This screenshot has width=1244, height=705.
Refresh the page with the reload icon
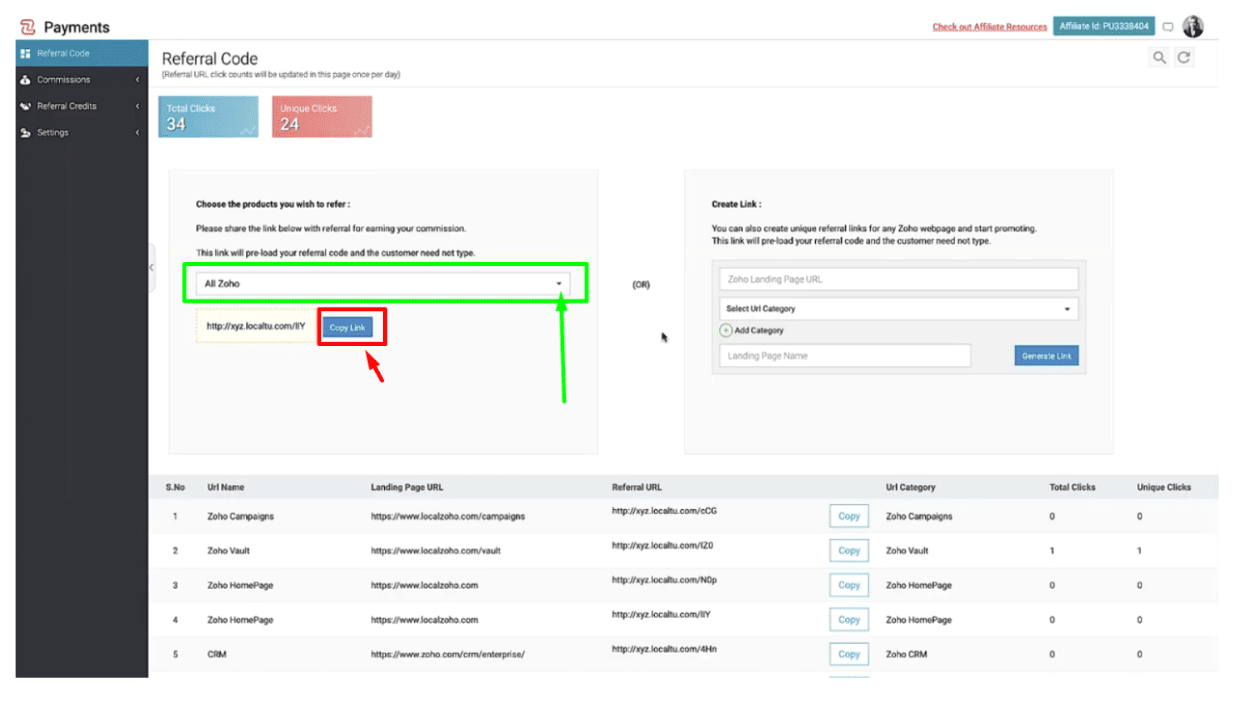(1184, 58)
